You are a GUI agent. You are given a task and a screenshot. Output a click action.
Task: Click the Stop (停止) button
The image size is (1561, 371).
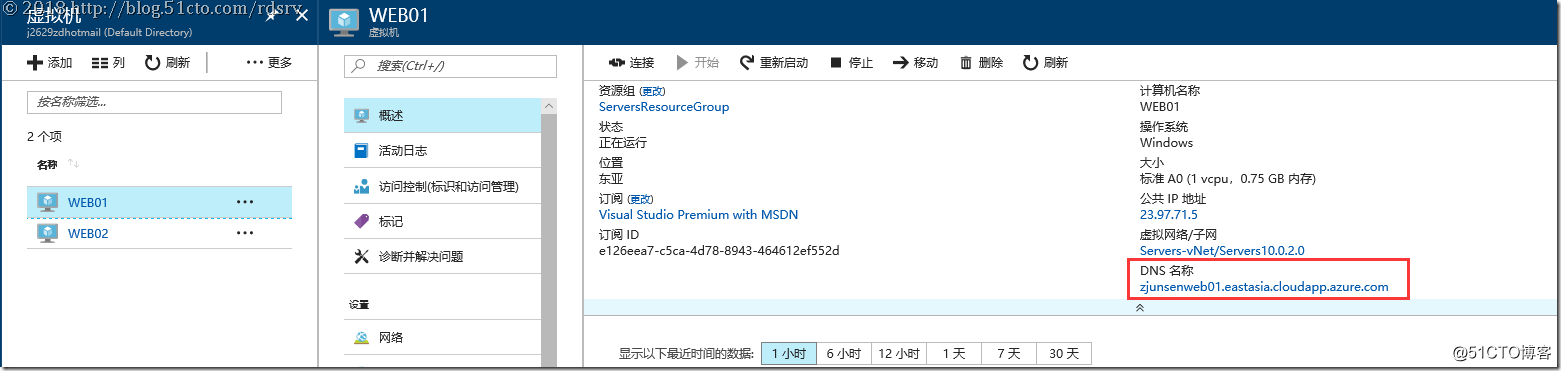(x=851, y=62)
